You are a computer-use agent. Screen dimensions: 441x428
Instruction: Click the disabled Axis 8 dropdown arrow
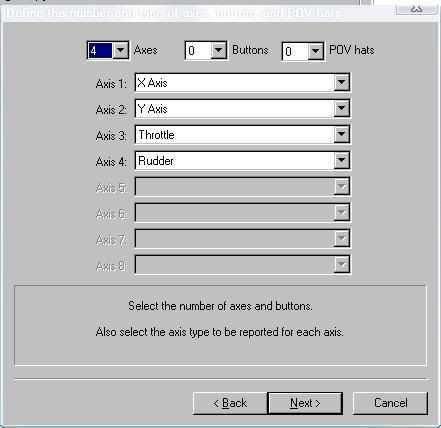pos(342,265)
